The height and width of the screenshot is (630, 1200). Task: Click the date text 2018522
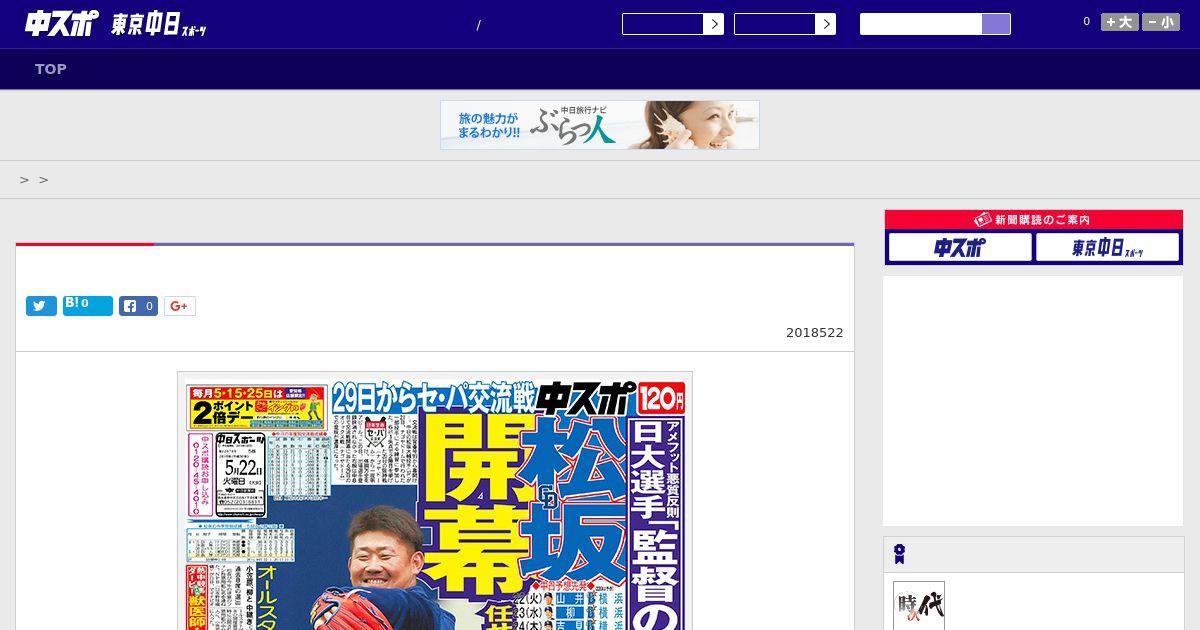(x=815, y=333)
